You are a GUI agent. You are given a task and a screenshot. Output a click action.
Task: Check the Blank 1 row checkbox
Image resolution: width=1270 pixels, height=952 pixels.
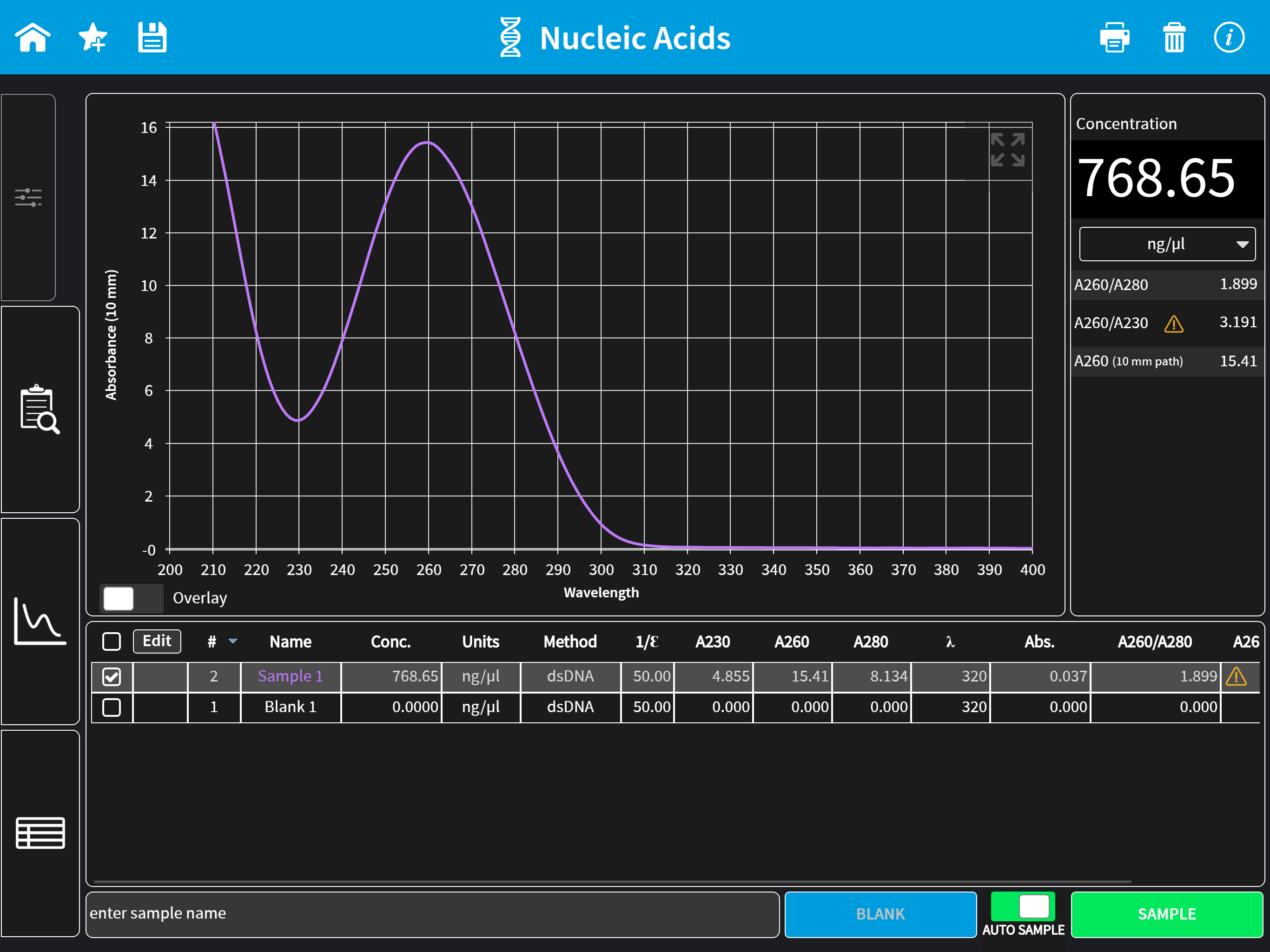coord(112,707)
